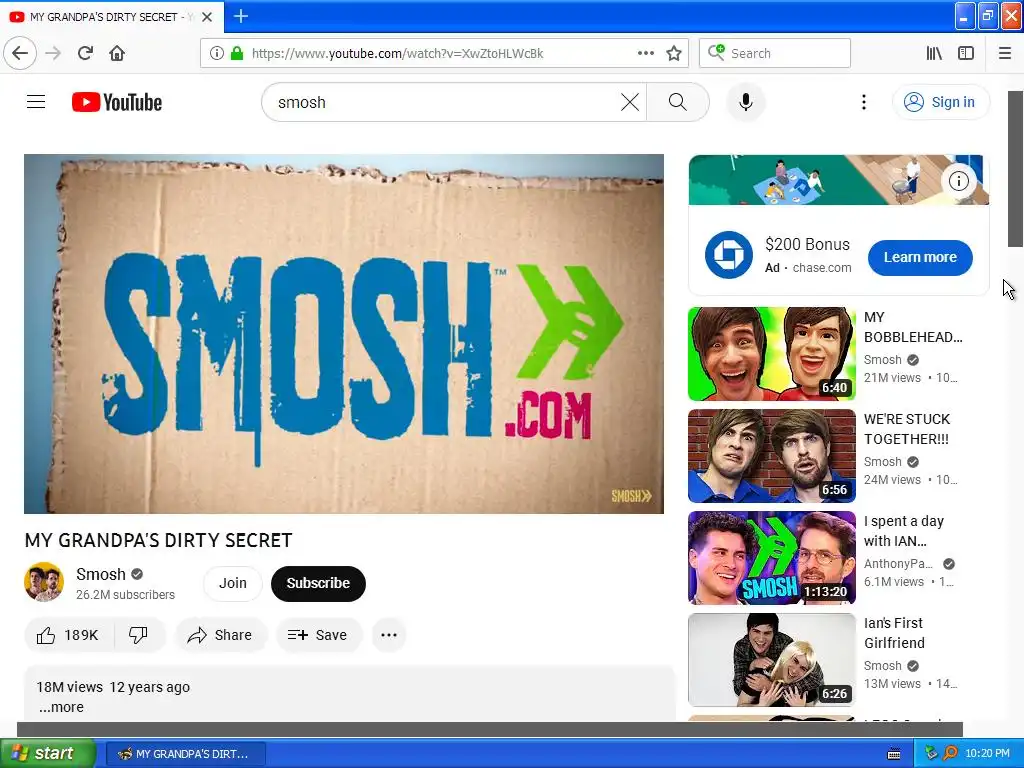The image size is (1024, 768).
Task: Click the page vertical scrollbar thumb
Action: (x=1015, y=169)
